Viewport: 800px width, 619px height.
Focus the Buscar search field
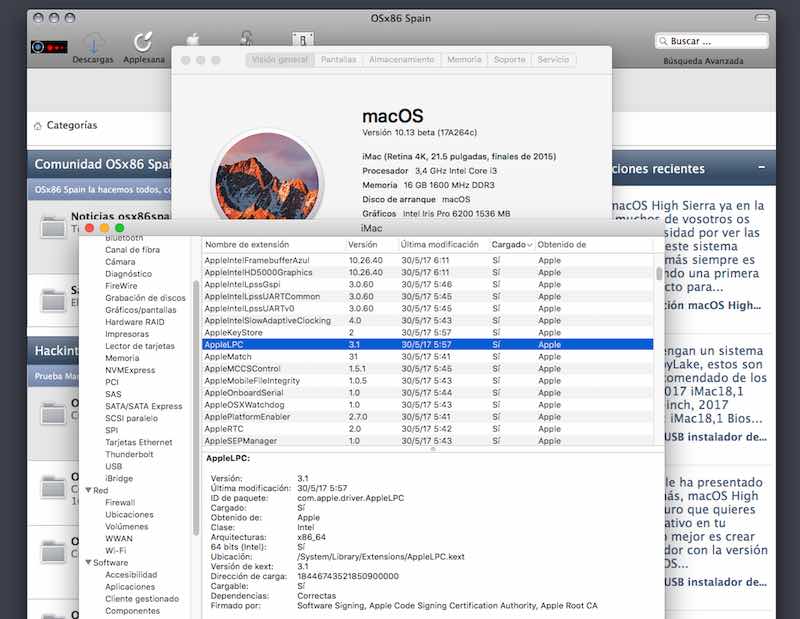click(712, 41)
